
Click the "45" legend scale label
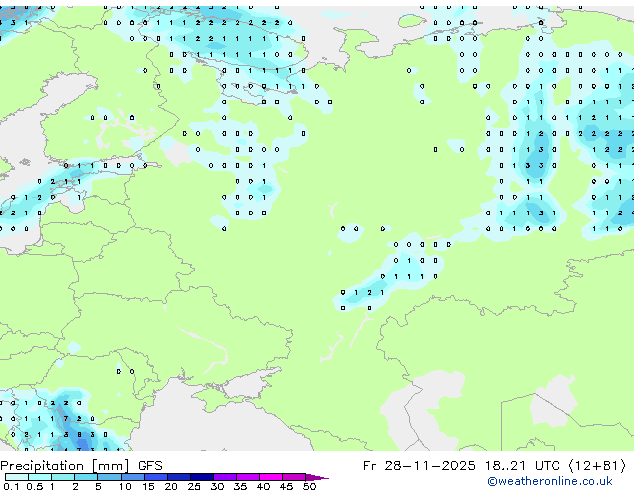pyautogui.click(x=287, y=486)
